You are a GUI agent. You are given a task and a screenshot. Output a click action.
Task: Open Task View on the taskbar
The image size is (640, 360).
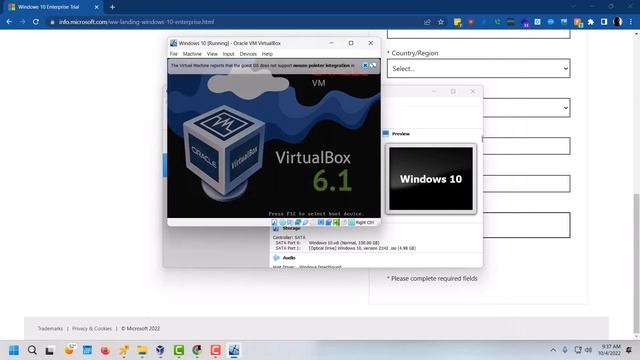click(50, 350)
